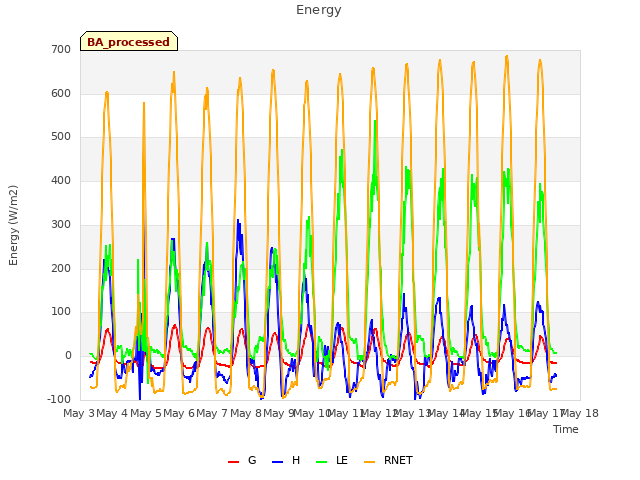Click the 700 y-axis tick label
The image size is (640, 480).
pos(61,50)
